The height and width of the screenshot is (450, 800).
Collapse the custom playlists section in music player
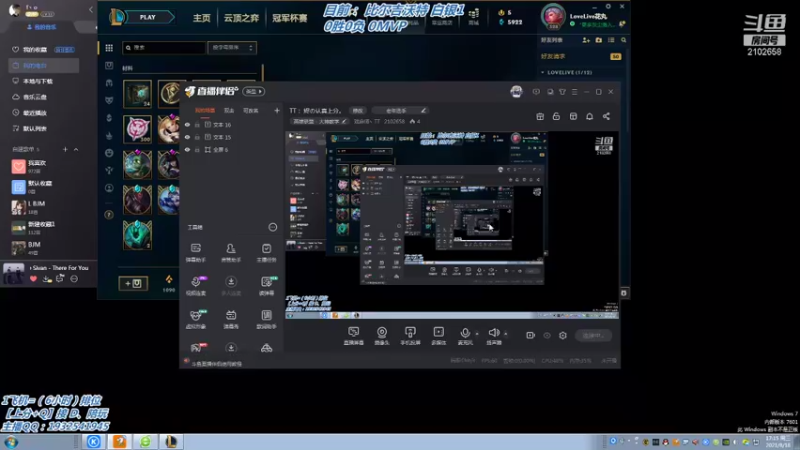(76, 149)
